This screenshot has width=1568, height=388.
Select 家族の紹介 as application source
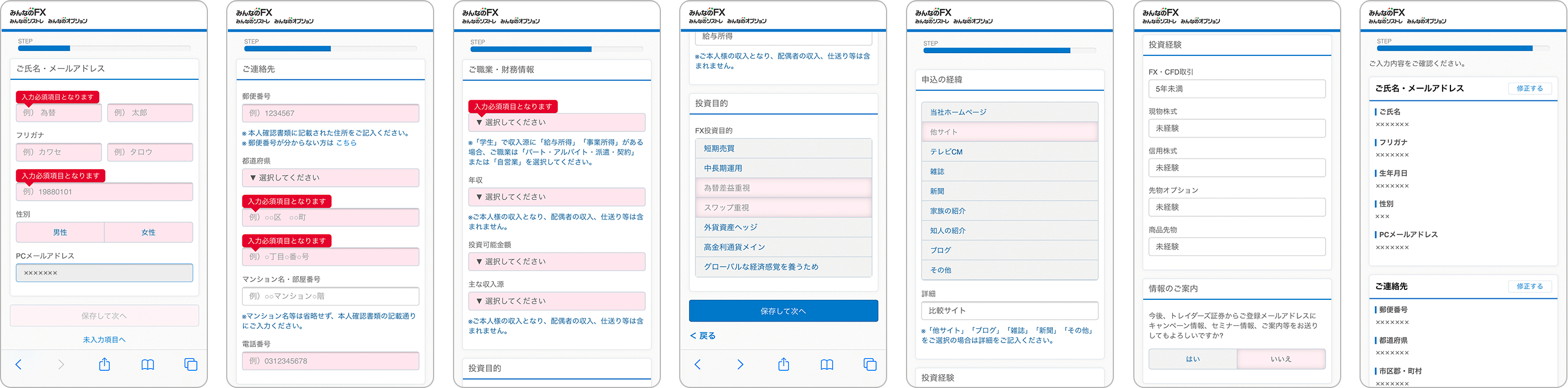[x=1010, y=211]
